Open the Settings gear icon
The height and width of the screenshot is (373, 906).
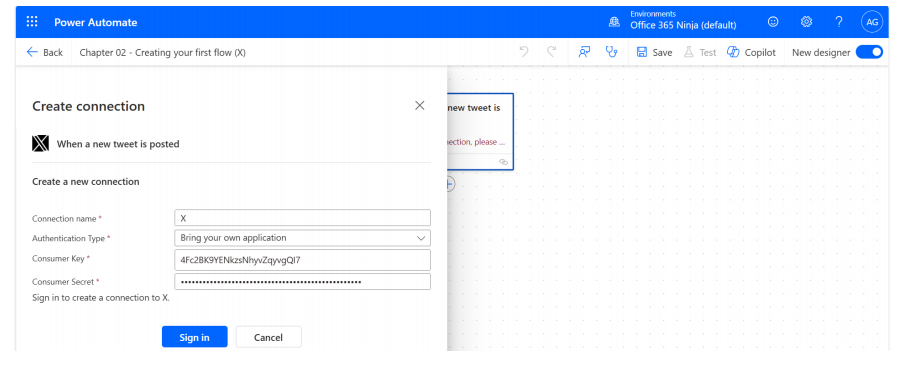click(806, 22)
